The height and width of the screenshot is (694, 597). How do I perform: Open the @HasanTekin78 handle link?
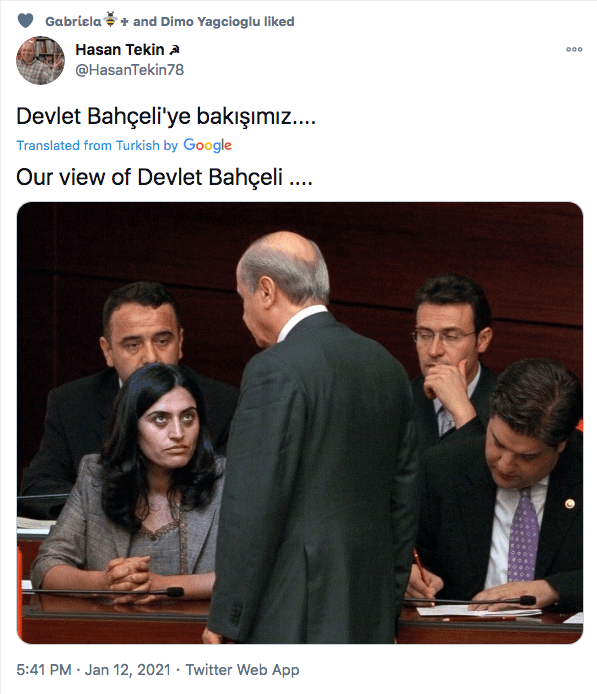point(129,69)
